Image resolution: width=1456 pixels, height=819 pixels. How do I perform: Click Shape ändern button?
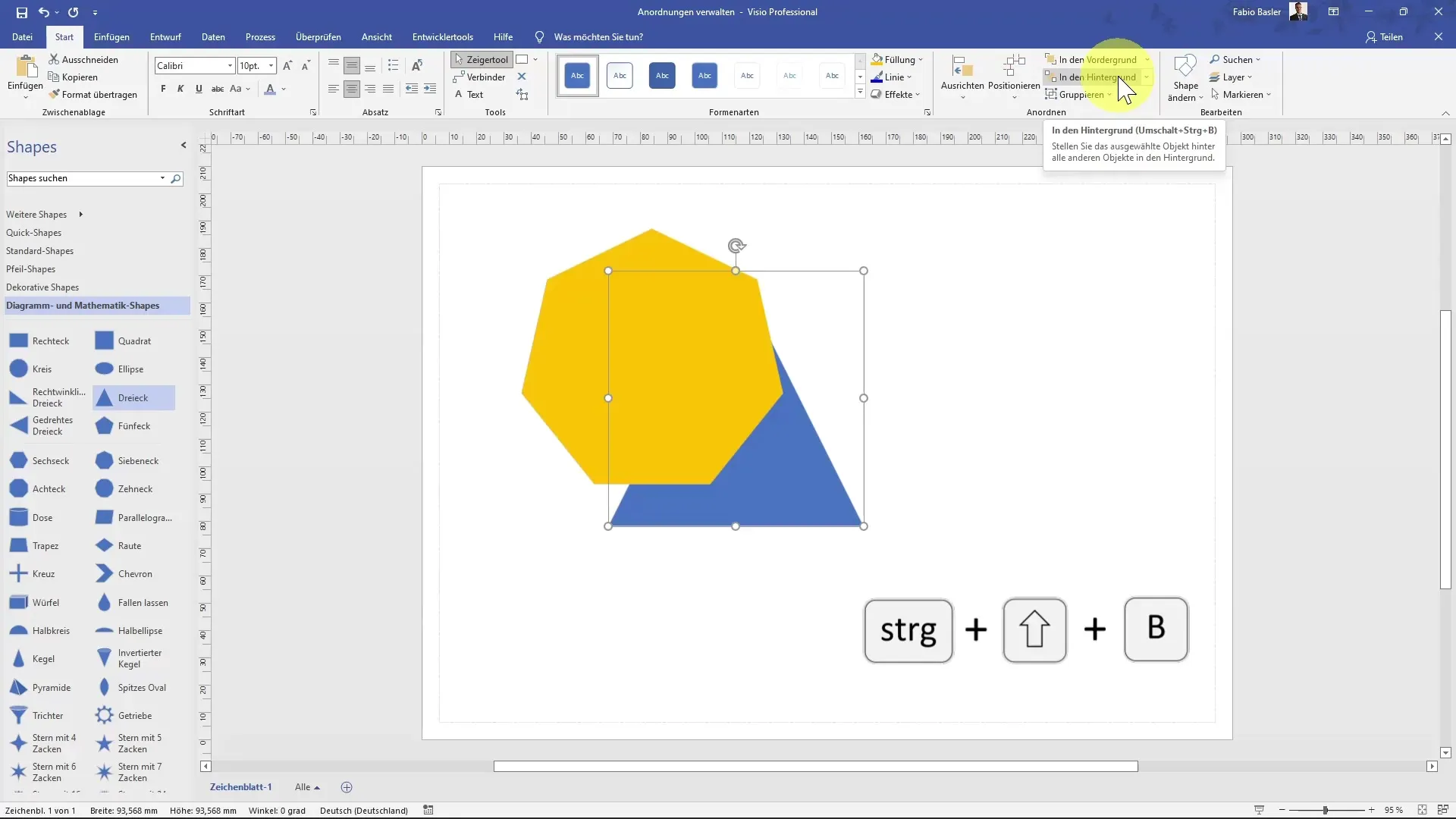(x=1185, y=78)
